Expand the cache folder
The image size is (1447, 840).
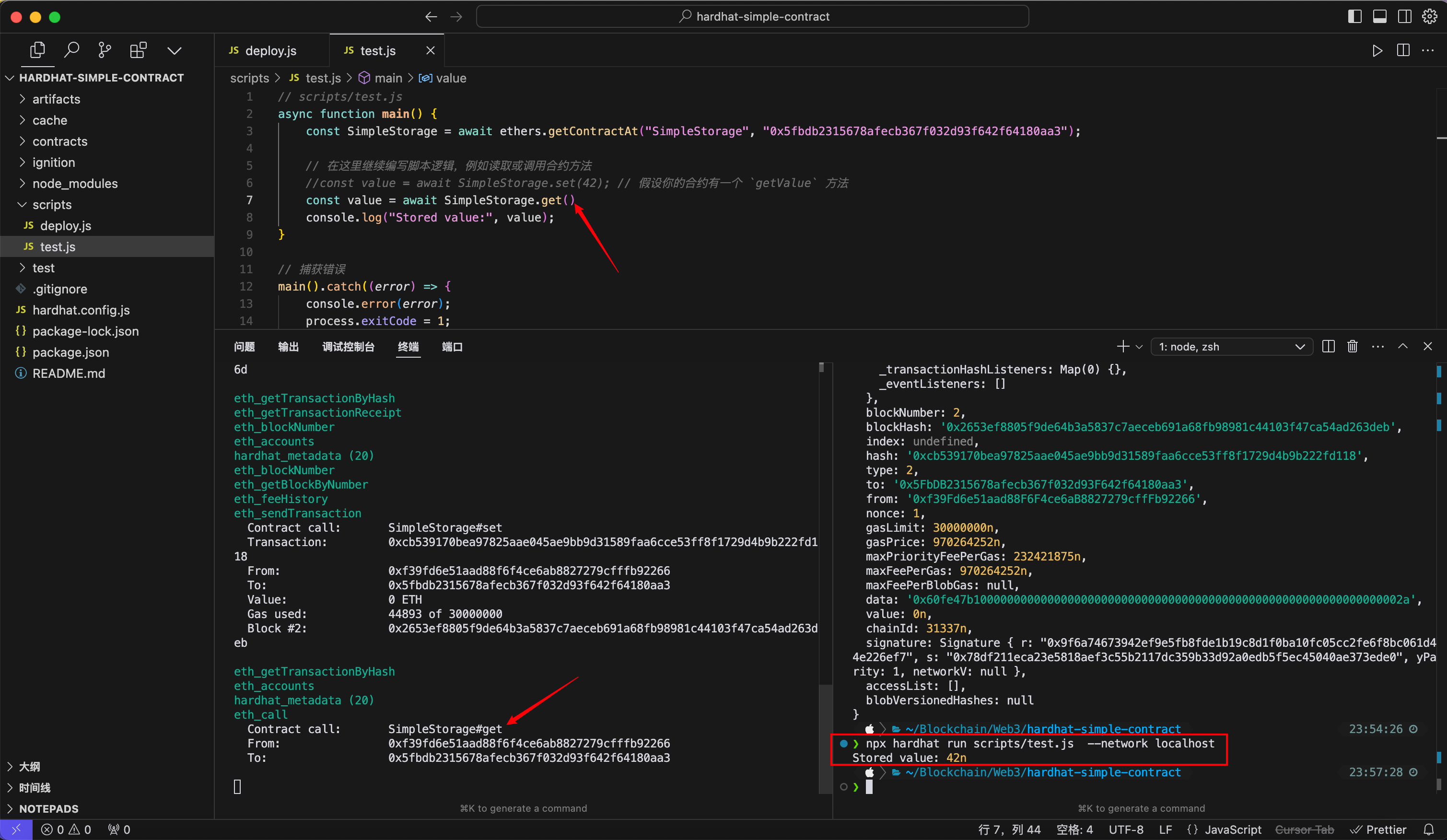pos(50,120)
